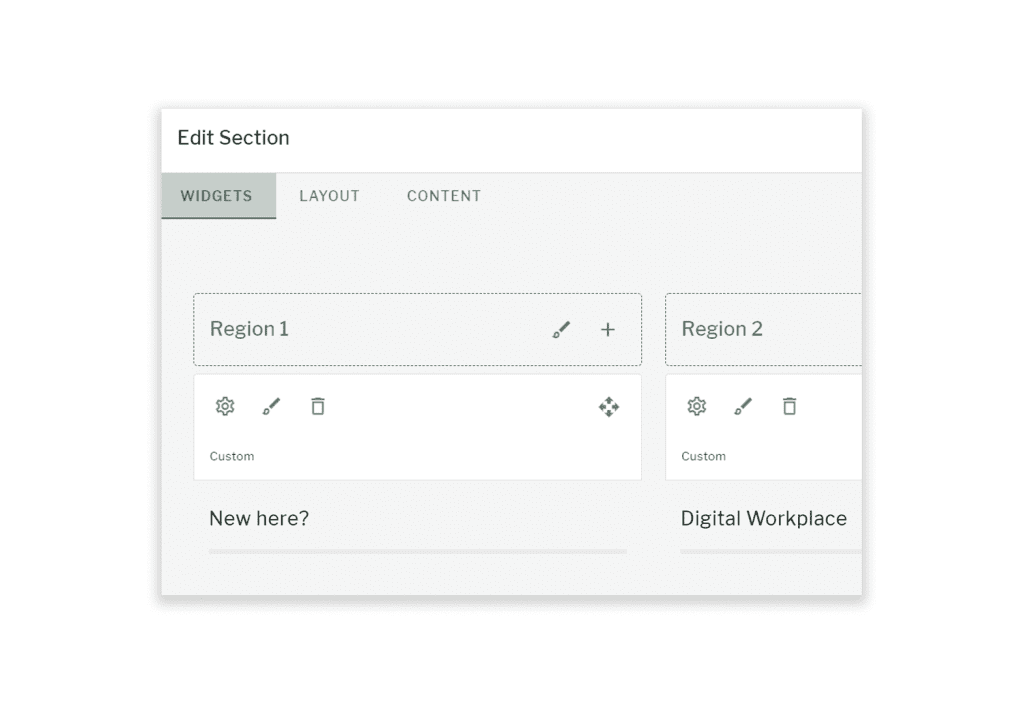
Task: Click the brush icon of Region 1 Custom widget
Action: (271, 406)
